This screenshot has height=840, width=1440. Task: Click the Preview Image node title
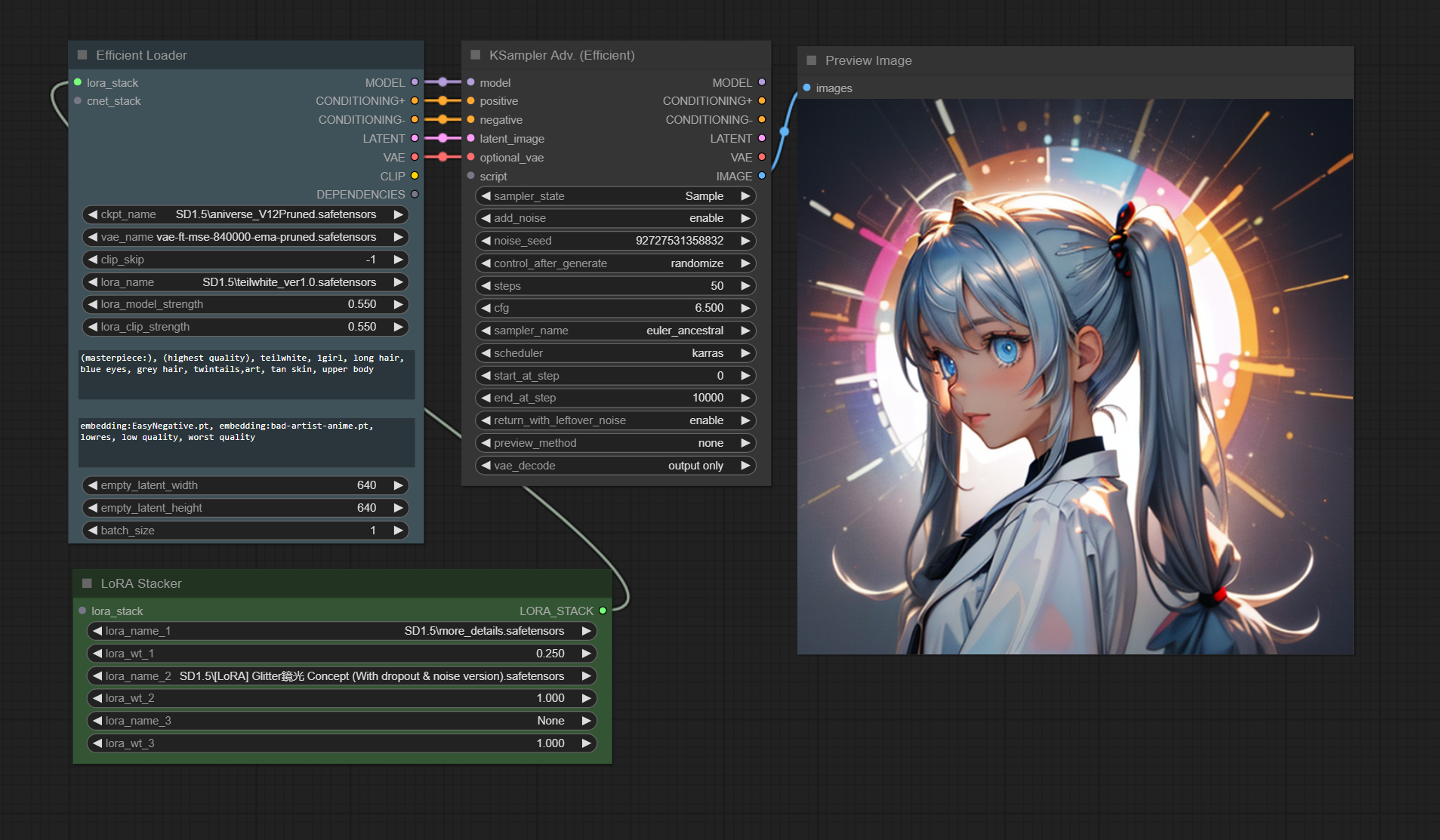pyautogui.click(x=868, y=60)
